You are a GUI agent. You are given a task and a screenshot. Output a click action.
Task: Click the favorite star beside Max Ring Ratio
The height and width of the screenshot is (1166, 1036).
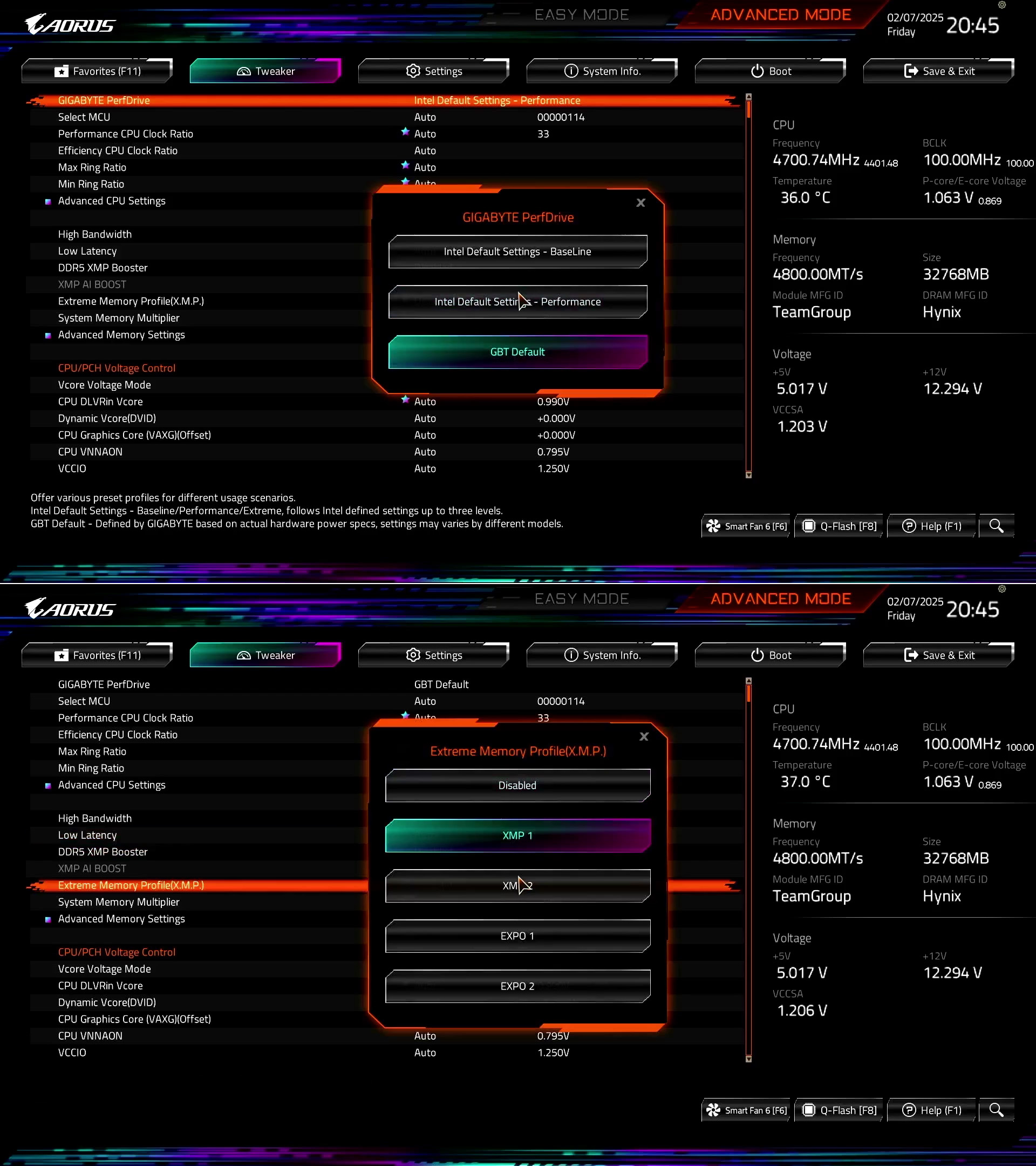pos(405,165)
